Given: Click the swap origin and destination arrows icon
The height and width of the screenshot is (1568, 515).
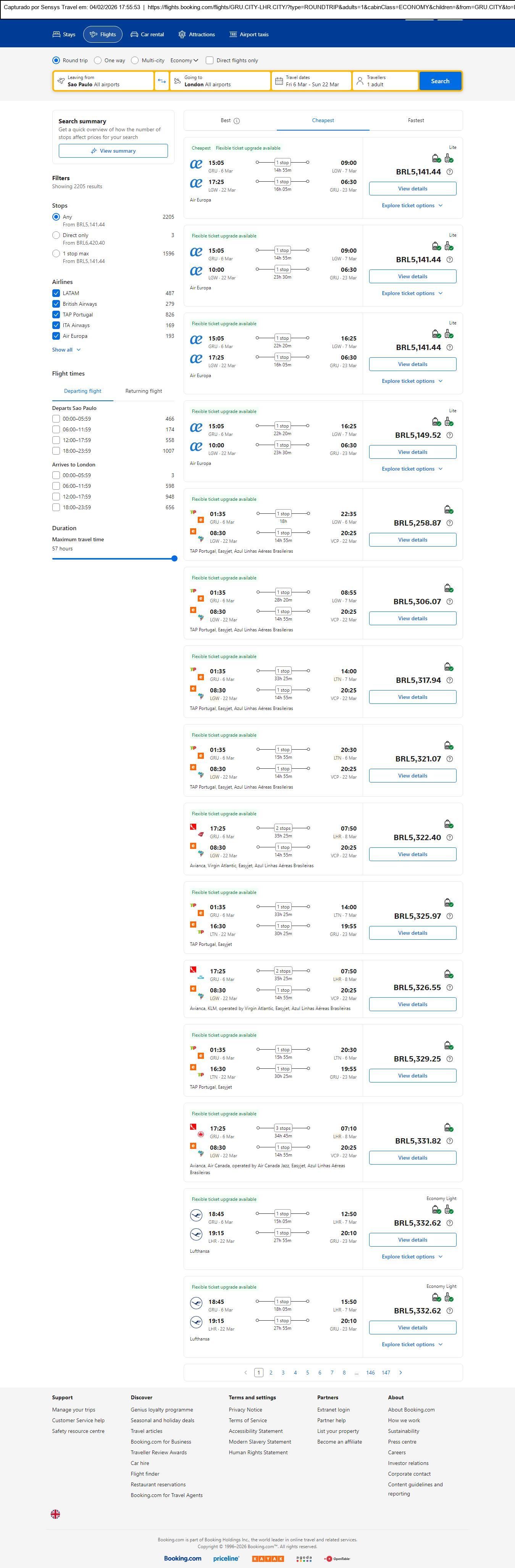Looking at the screenshot, I should point(161,81).
